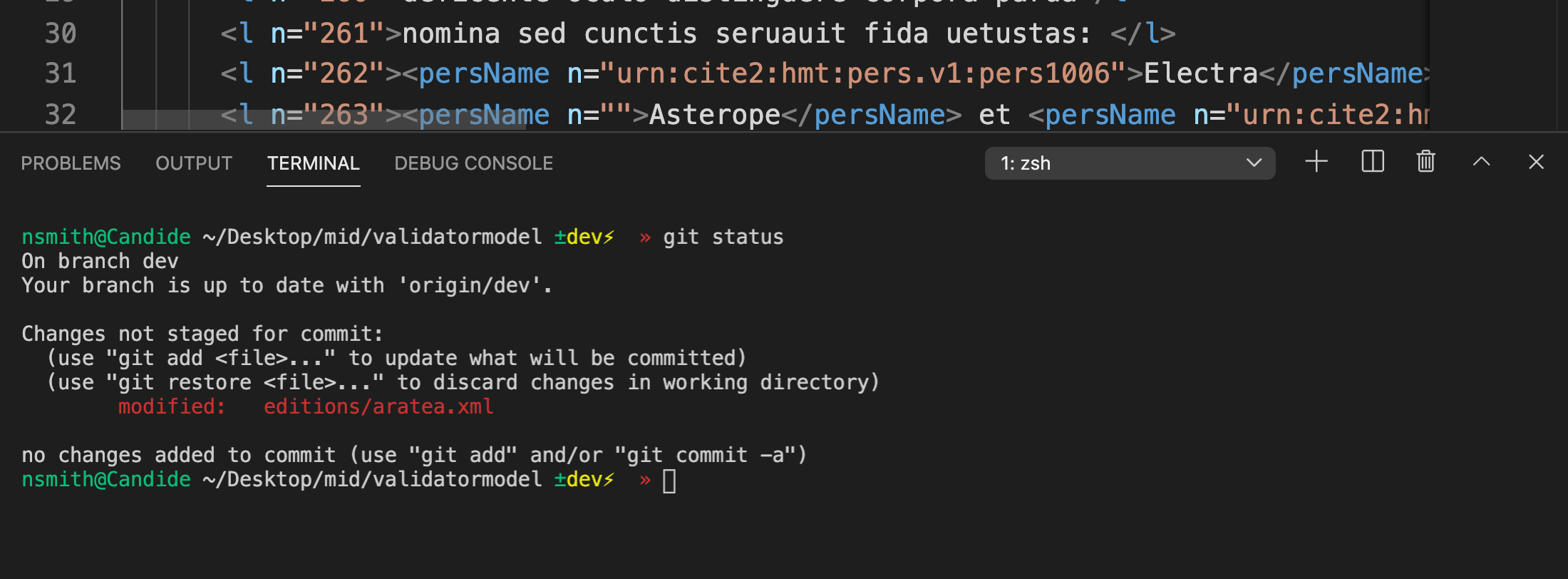Select the modified file editions/aratea.xml
The height and width of the screenshot is (579, 1568).
(x=378, y=406)
